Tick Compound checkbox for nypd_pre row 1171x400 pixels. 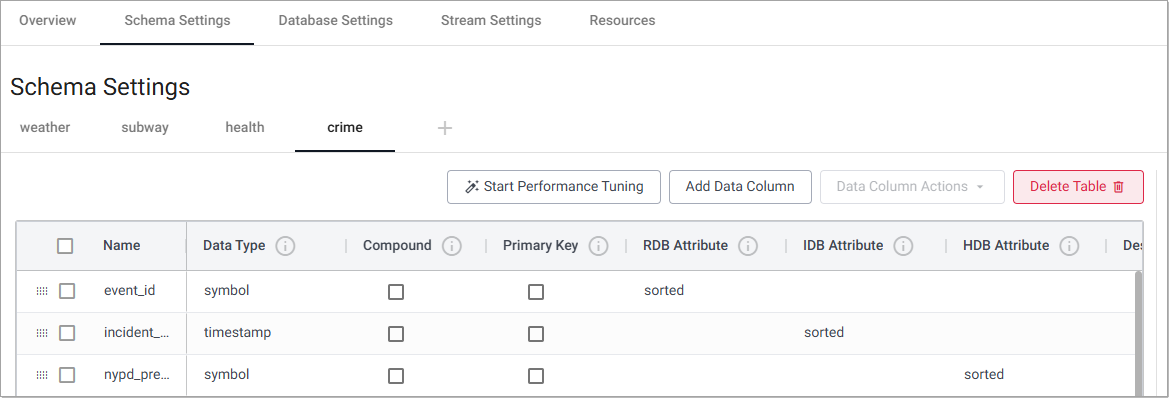click(x=396, y=375)
